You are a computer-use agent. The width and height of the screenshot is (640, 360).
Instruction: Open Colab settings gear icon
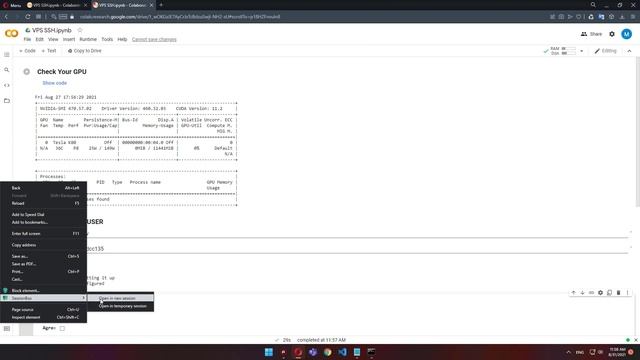pyautogui.click(x=612, y=34)
